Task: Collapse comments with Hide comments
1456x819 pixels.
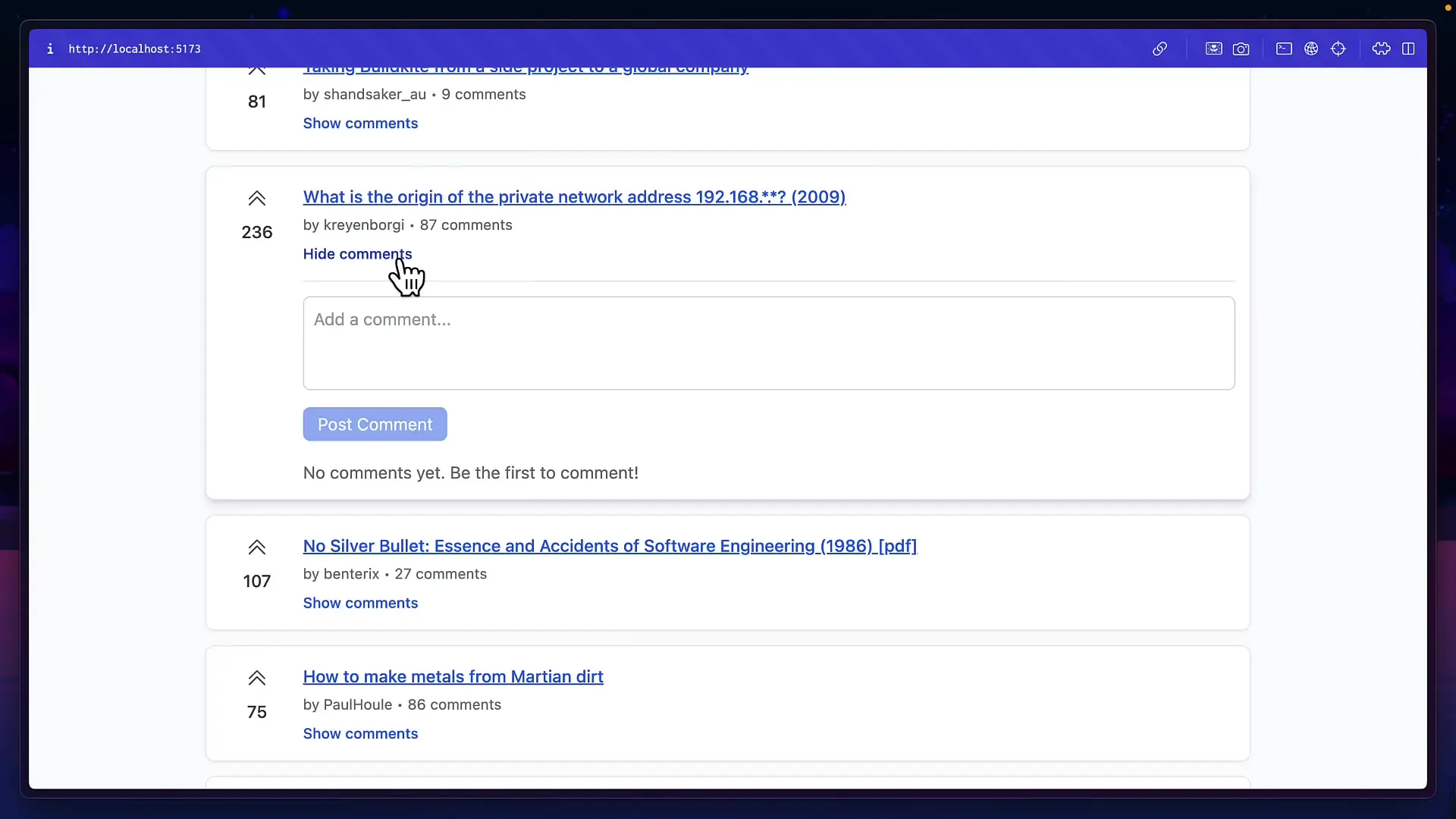Action: pyautogui.click(x=357, y=254)
